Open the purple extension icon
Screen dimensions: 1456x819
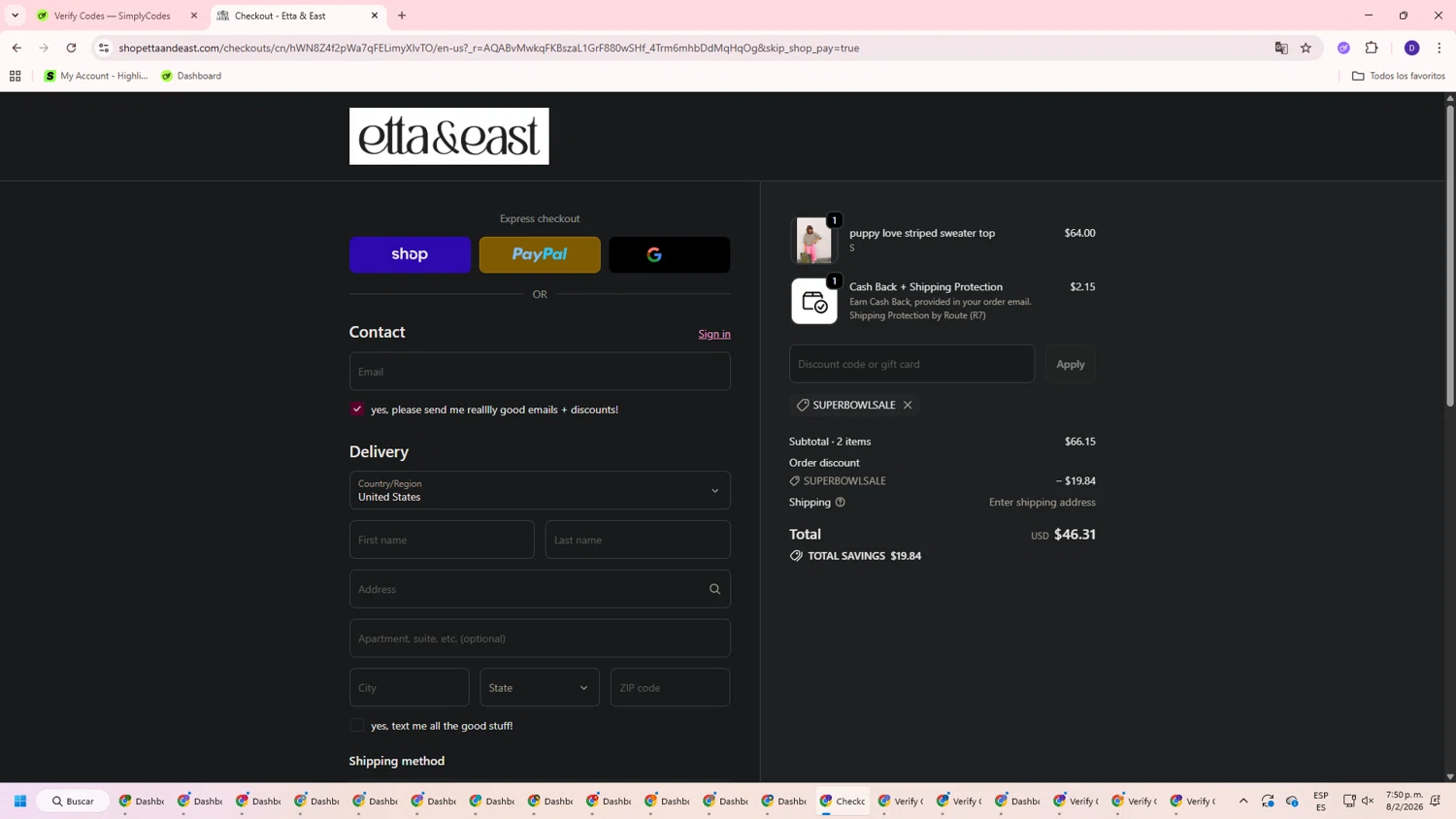point(1343,48)
